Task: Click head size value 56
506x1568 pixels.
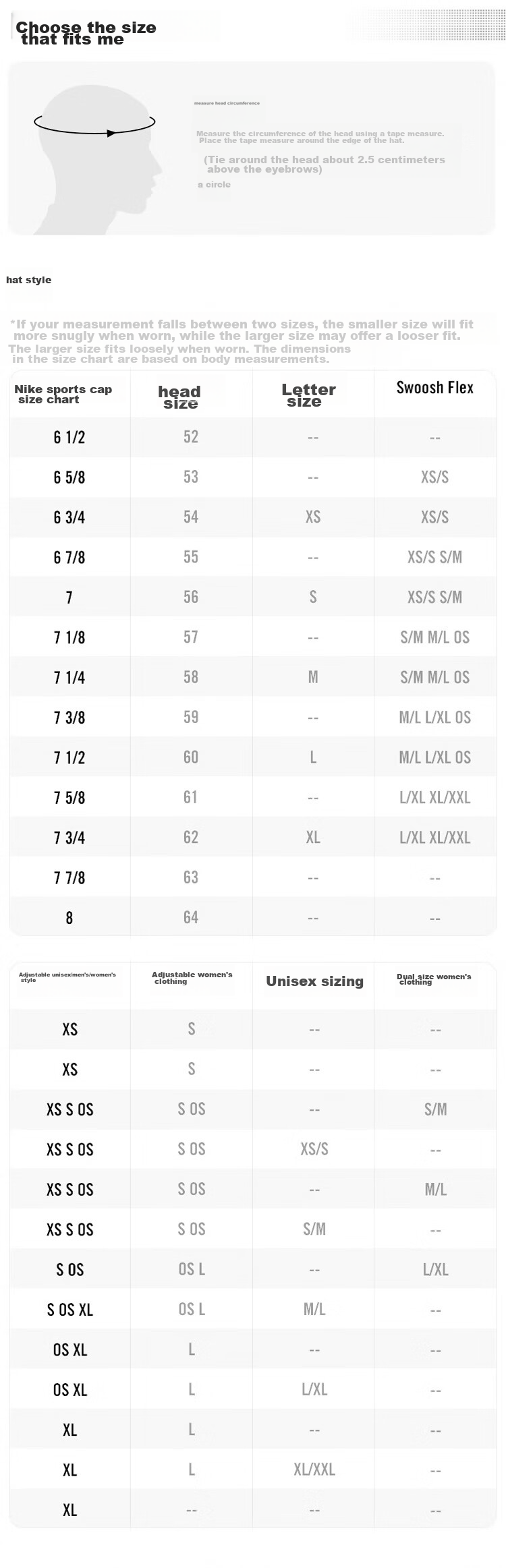Action: pos(191,597)
